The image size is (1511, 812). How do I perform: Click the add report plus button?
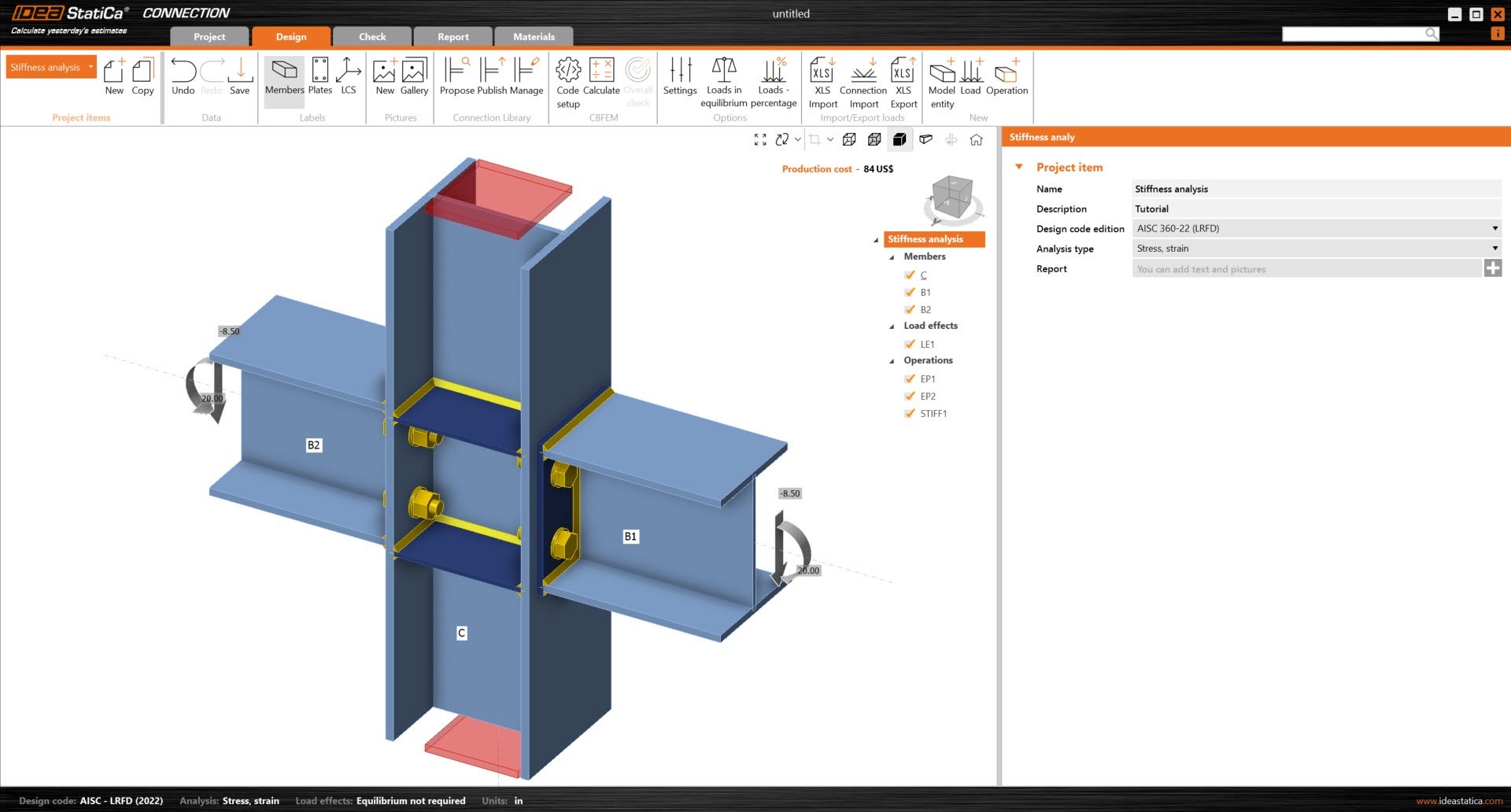click(1492, 269)
